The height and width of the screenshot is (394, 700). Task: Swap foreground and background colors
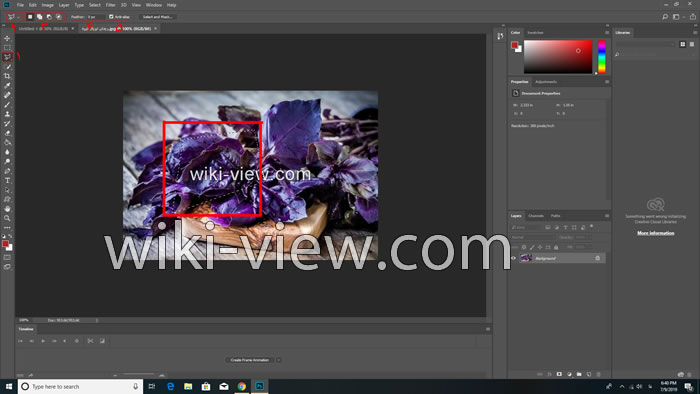[10, 236]
